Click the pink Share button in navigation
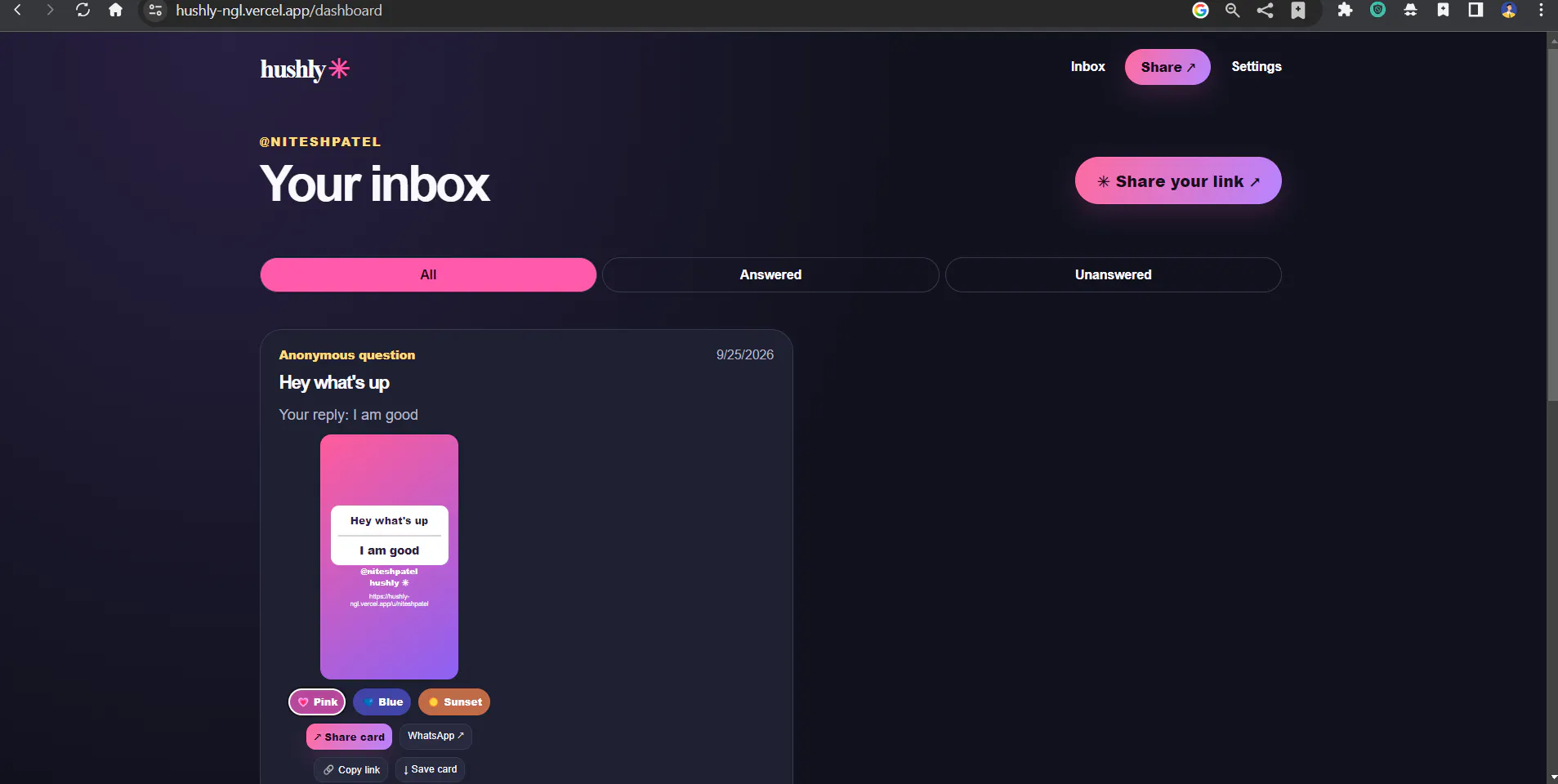 pos(1167,67)
